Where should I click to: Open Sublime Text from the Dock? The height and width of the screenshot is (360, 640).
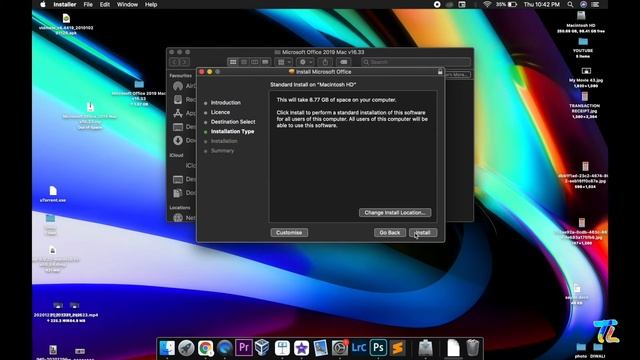[x=397, y=348]
